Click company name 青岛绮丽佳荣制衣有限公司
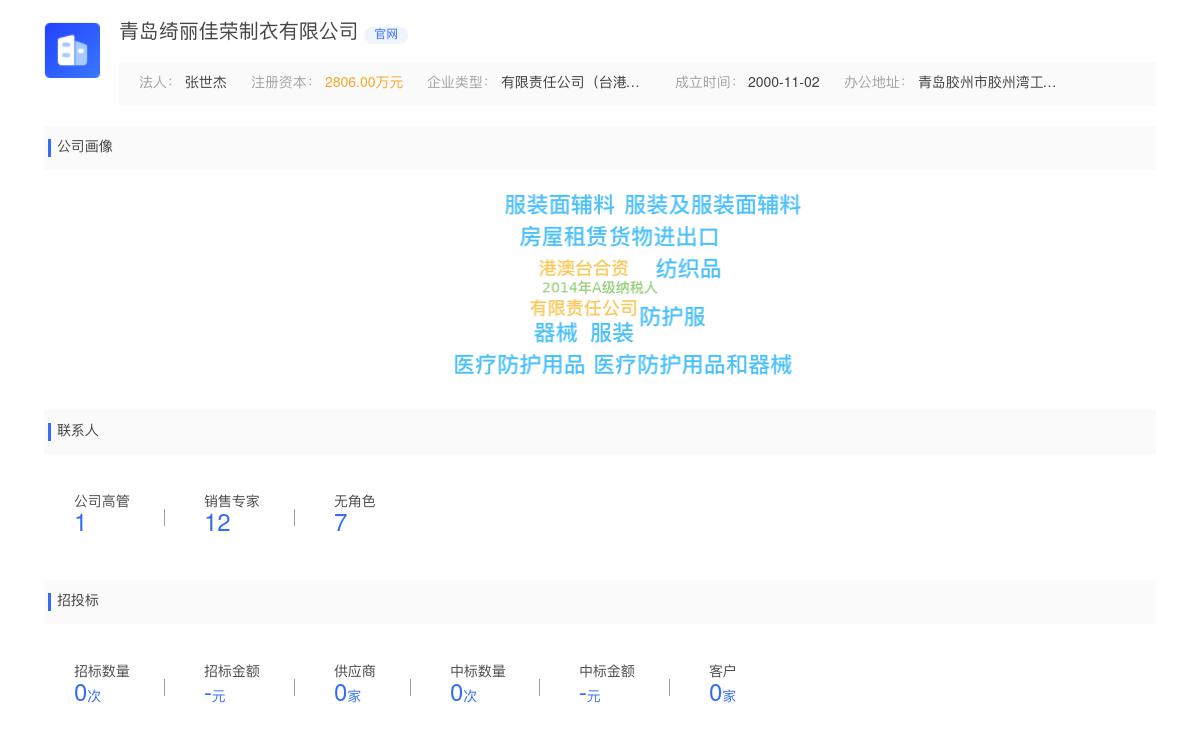Image resolution: width=1200 pixels, height=752 pixels. tap(239, 31)
